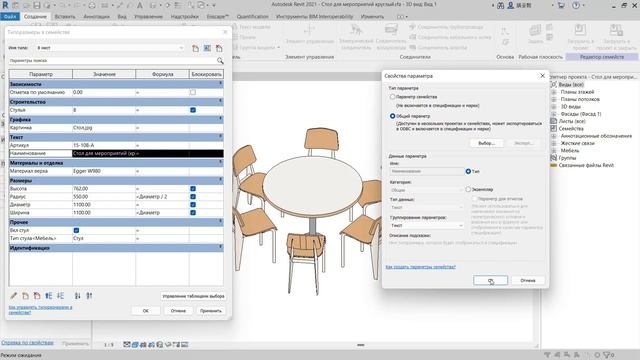Click the Выбор... button
The width and height of the screenshot is (640, 360).
pos(486,143)
